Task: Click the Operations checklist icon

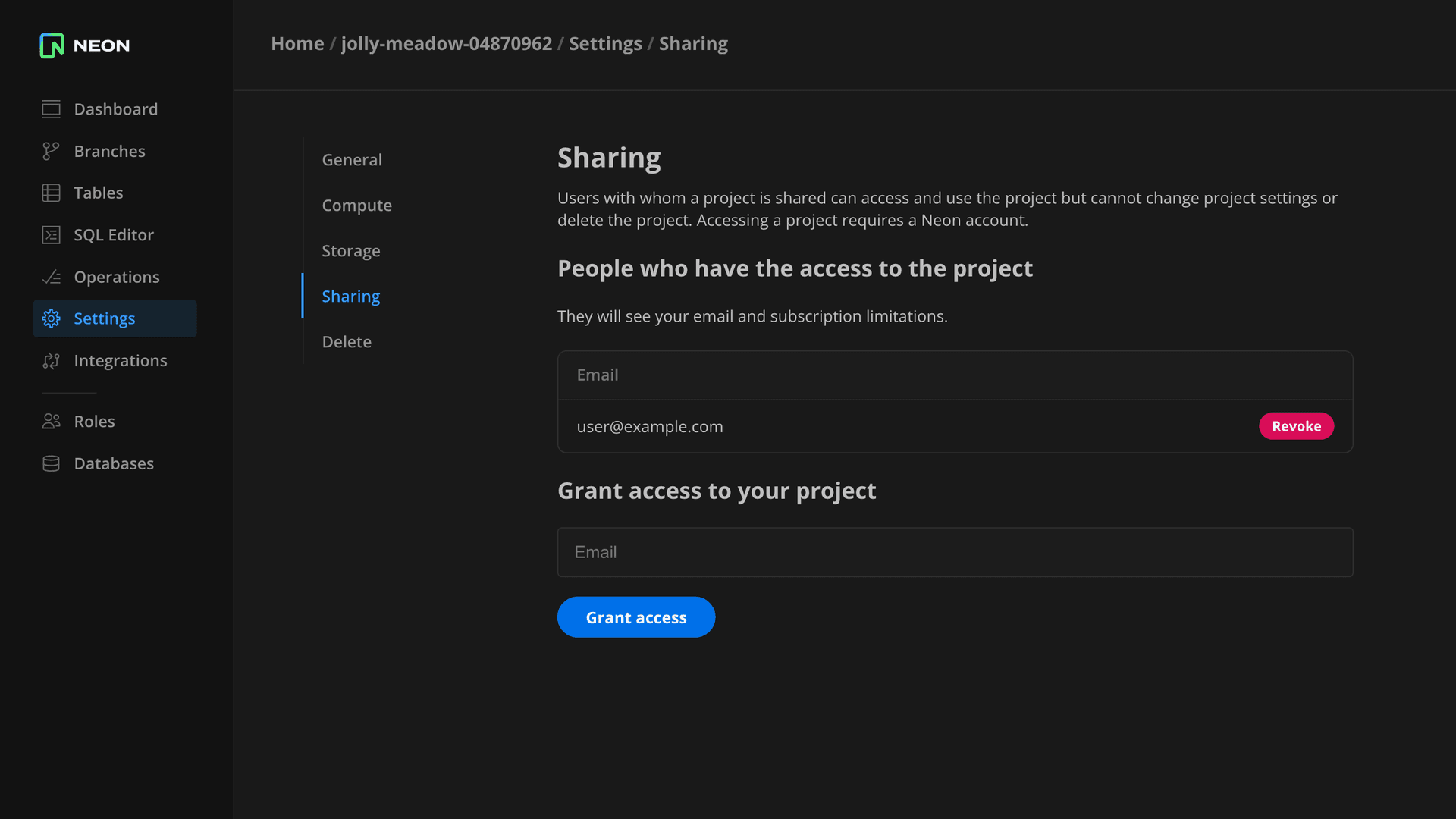Action: 51,277
